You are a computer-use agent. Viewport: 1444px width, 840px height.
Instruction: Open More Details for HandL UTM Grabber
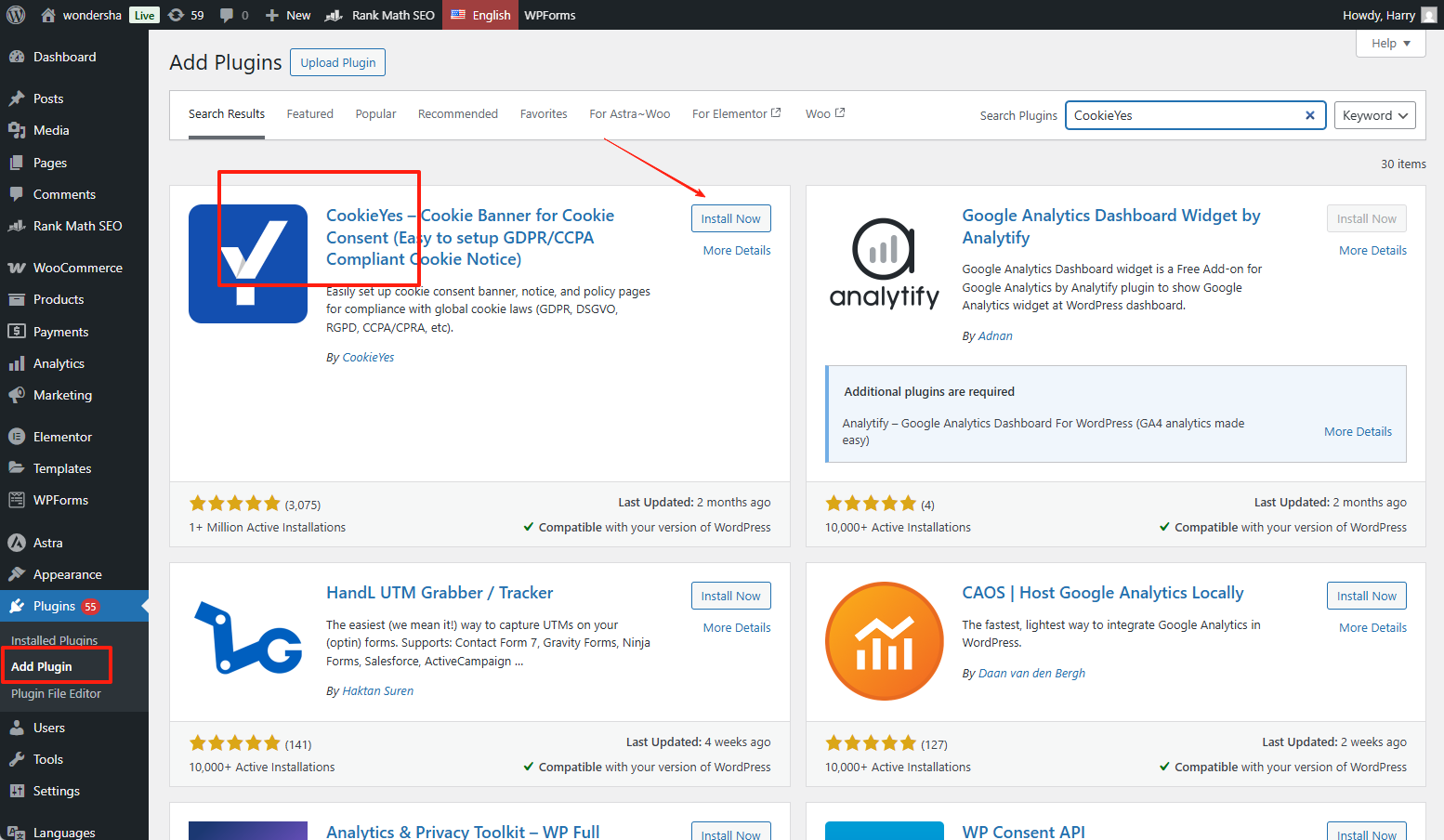point(736,627)
